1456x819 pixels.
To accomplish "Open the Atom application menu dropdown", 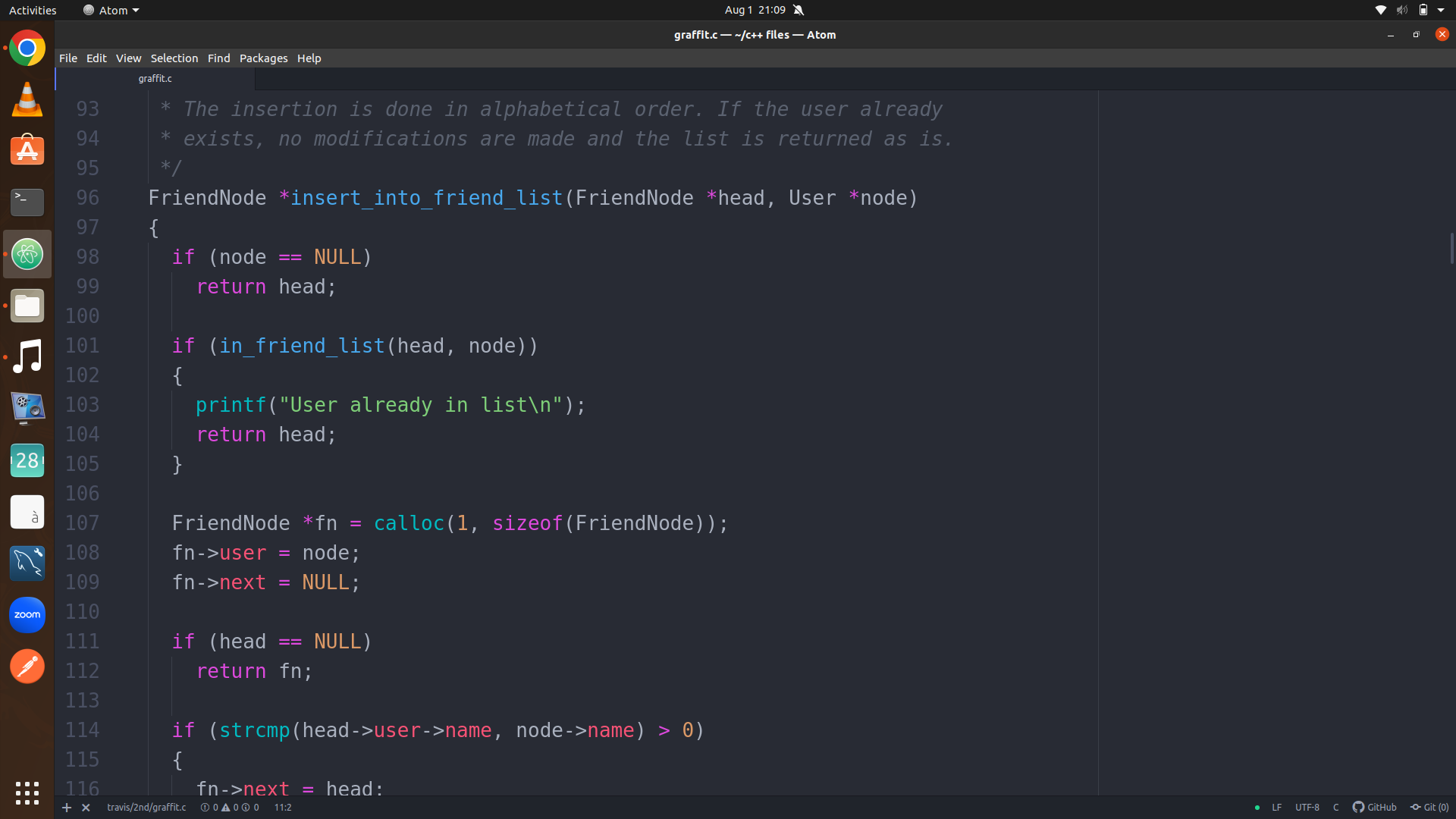I will point(112,10).
